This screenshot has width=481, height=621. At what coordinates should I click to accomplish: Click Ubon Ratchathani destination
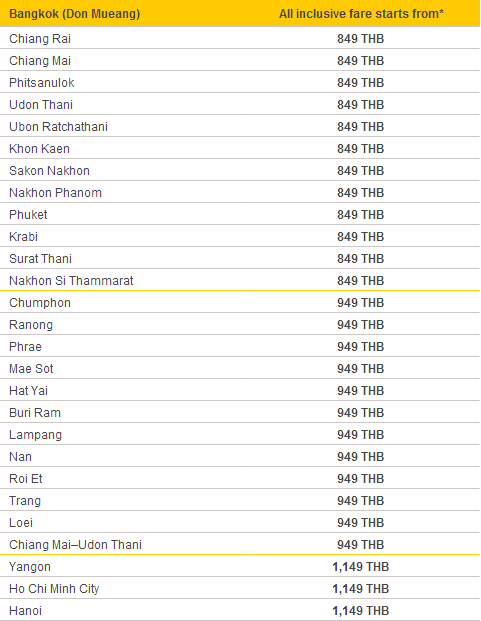(58, 127)
